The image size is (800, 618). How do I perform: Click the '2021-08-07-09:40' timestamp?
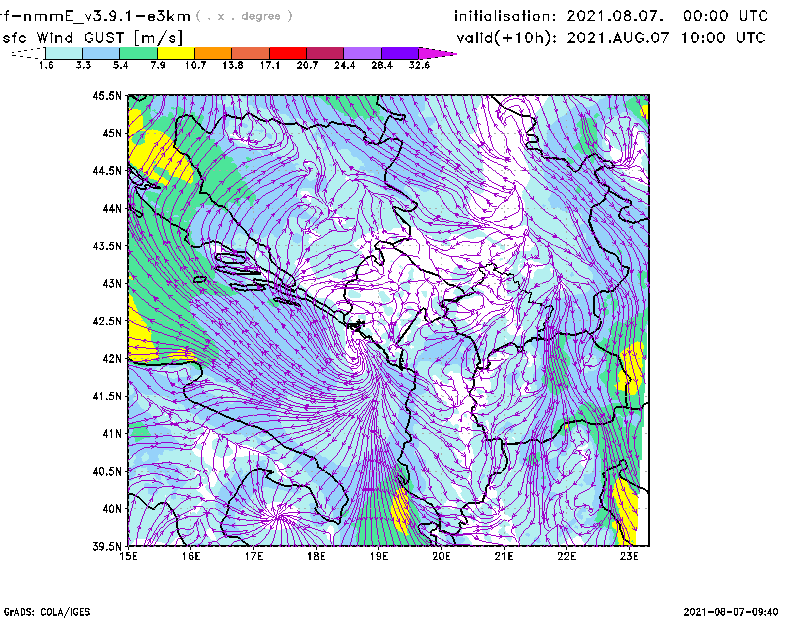tap(731, 612)
